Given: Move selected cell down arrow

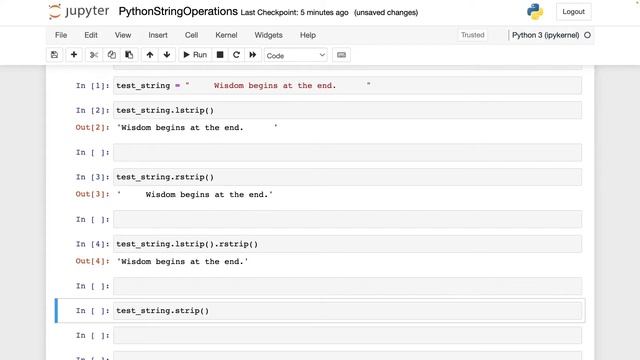Looking at the screenshot, I should coord(167,55).
